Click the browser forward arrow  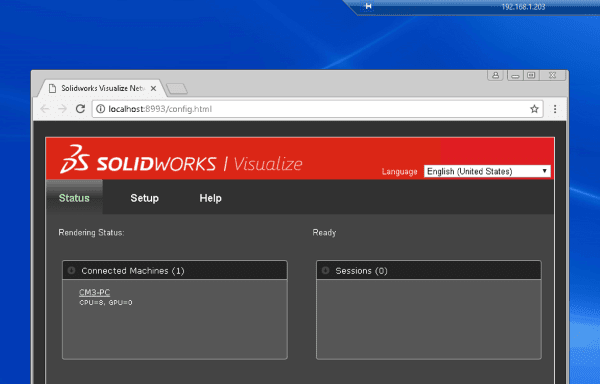tap(62, 109)
